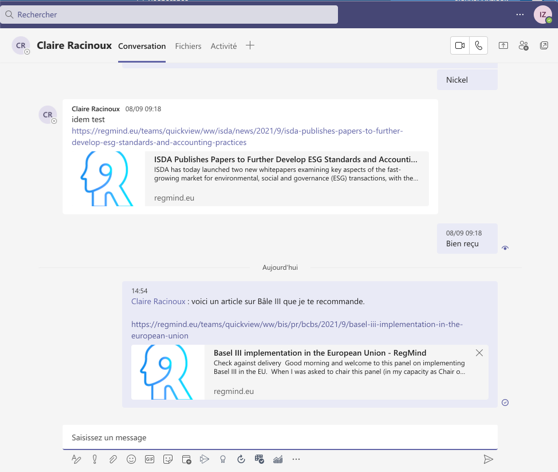This screenshot has width=558, height=472.
Task: Open the Basel III regmind.eu hyperlink
Action: tap(297, 330)
